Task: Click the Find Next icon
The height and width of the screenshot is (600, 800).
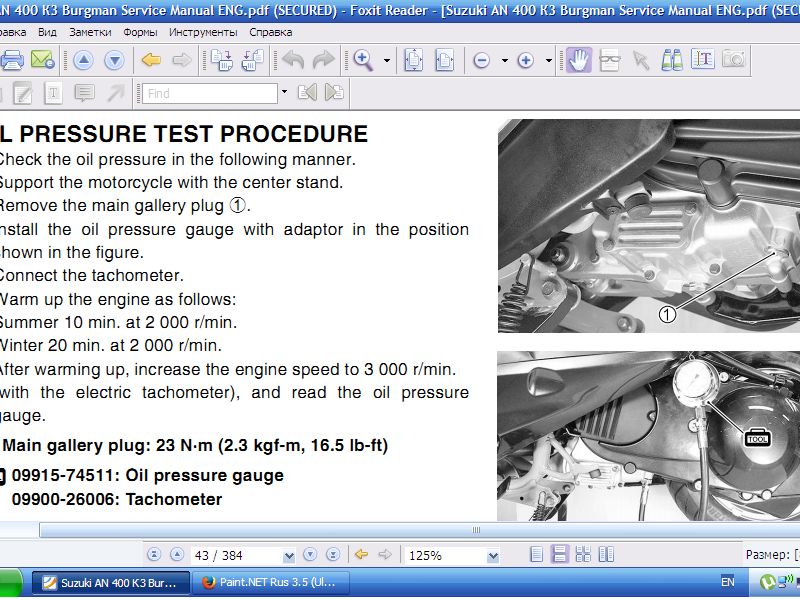Action: pos(334,92)
